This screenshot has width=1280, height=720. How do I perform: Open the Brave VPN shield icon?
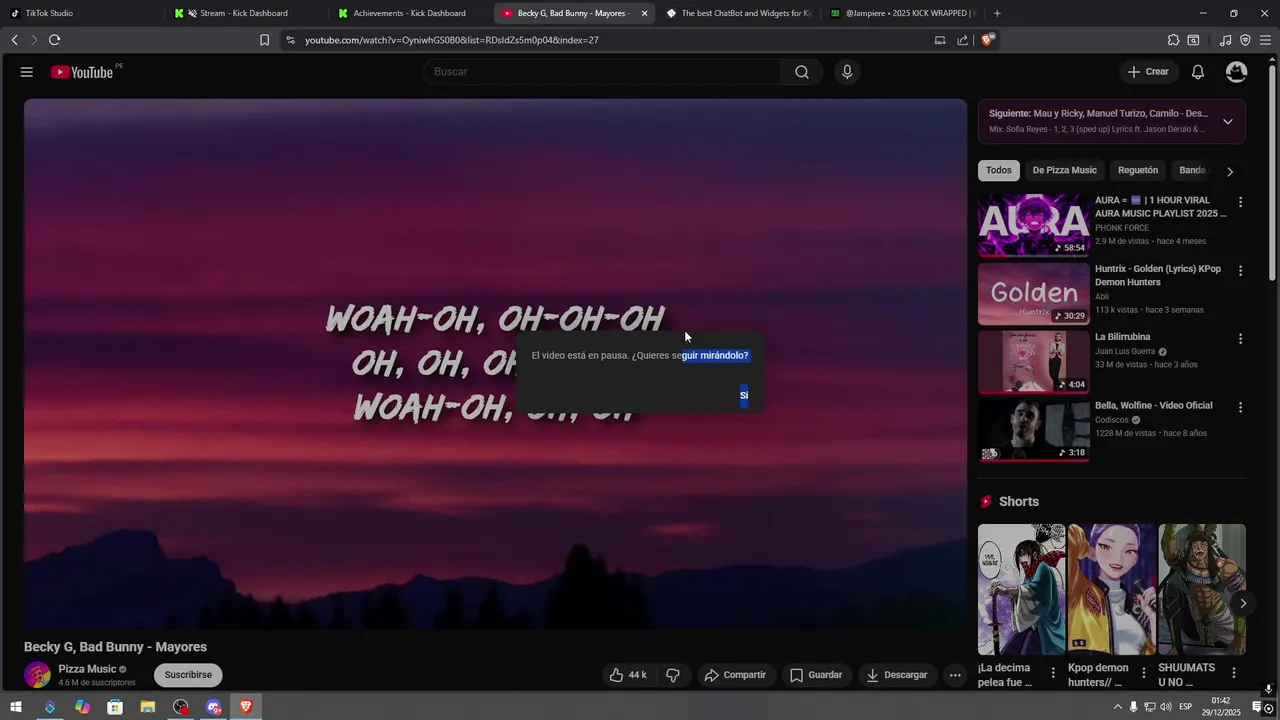1245,40
